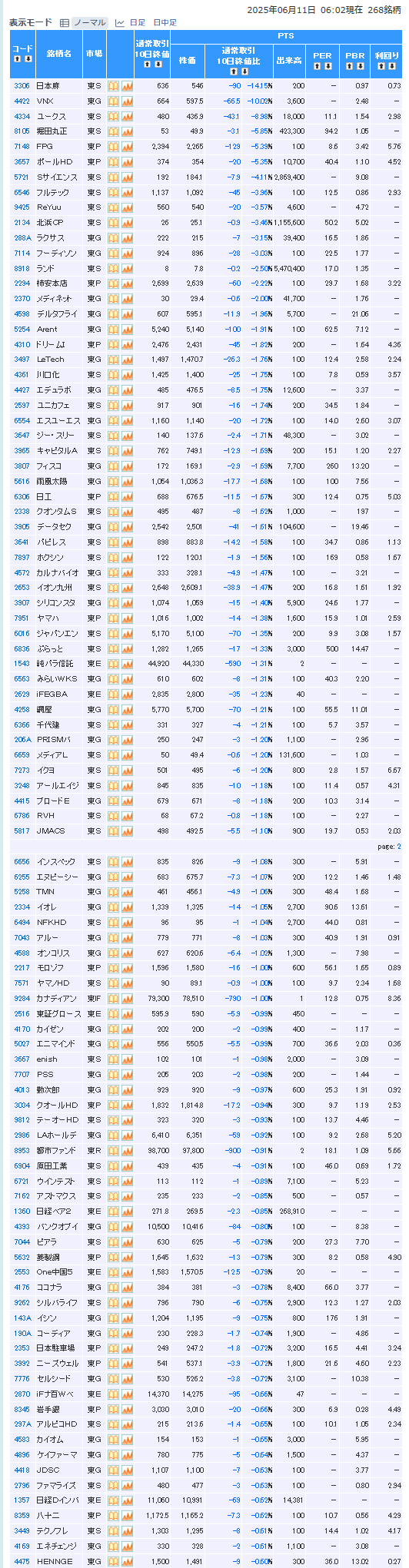Switch display mode to 日中足
409x1568 pixels.
pos(165,23)
